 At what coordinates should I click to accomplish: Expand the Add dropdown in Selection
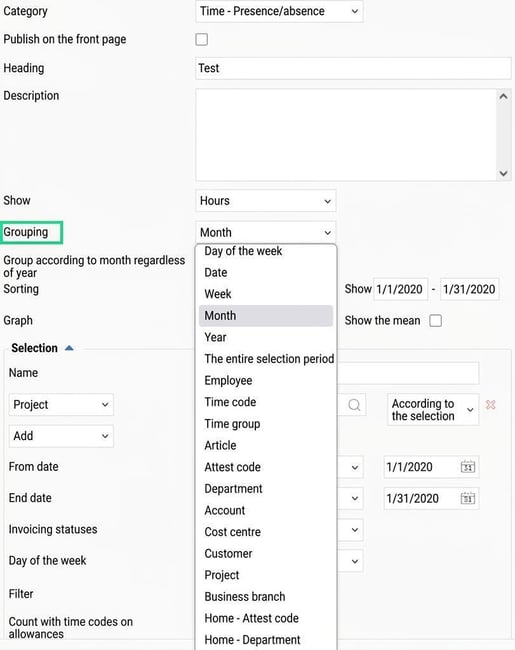61,436
